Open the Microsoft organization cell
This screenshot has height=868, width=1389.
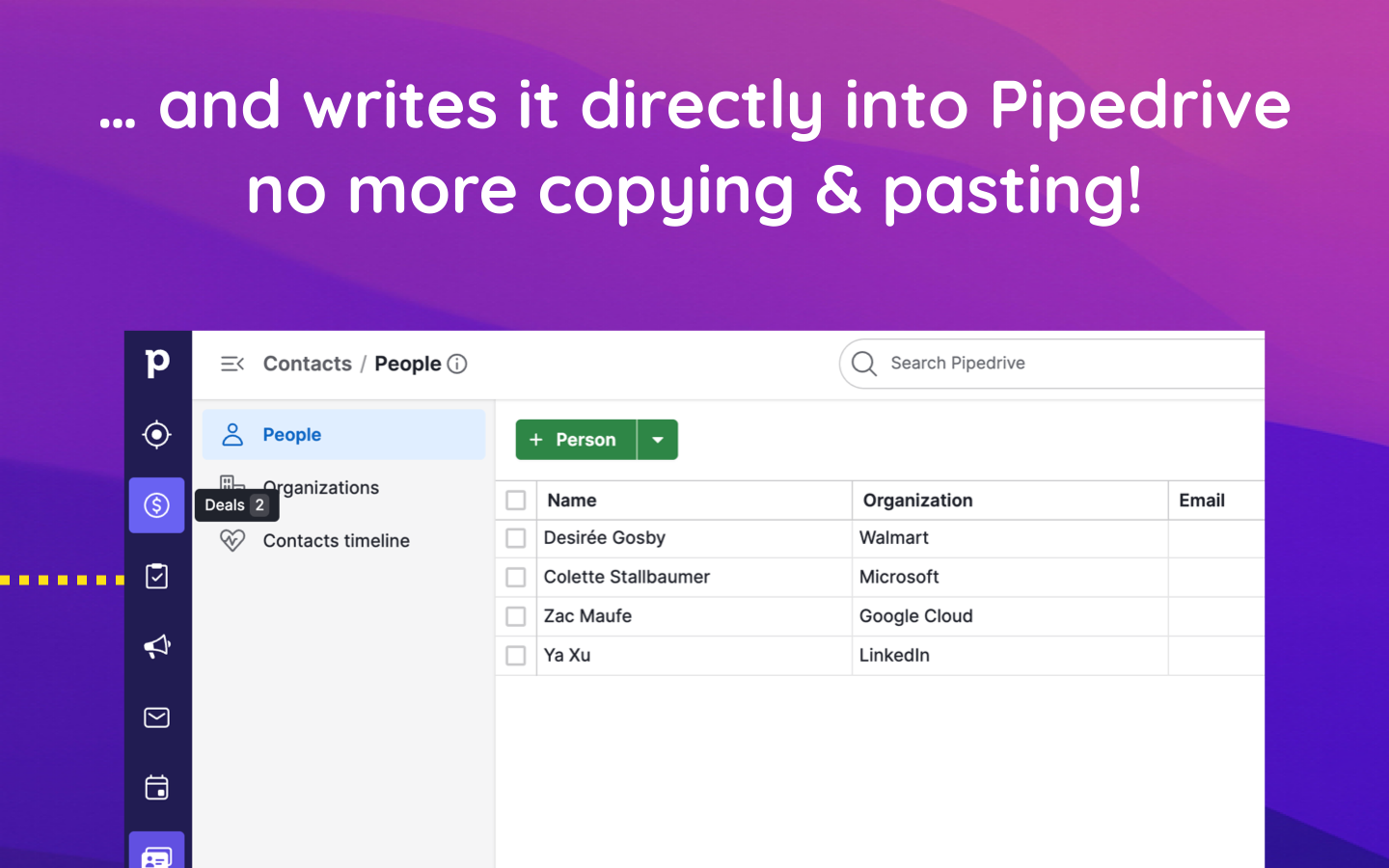(x=899, y=577)
